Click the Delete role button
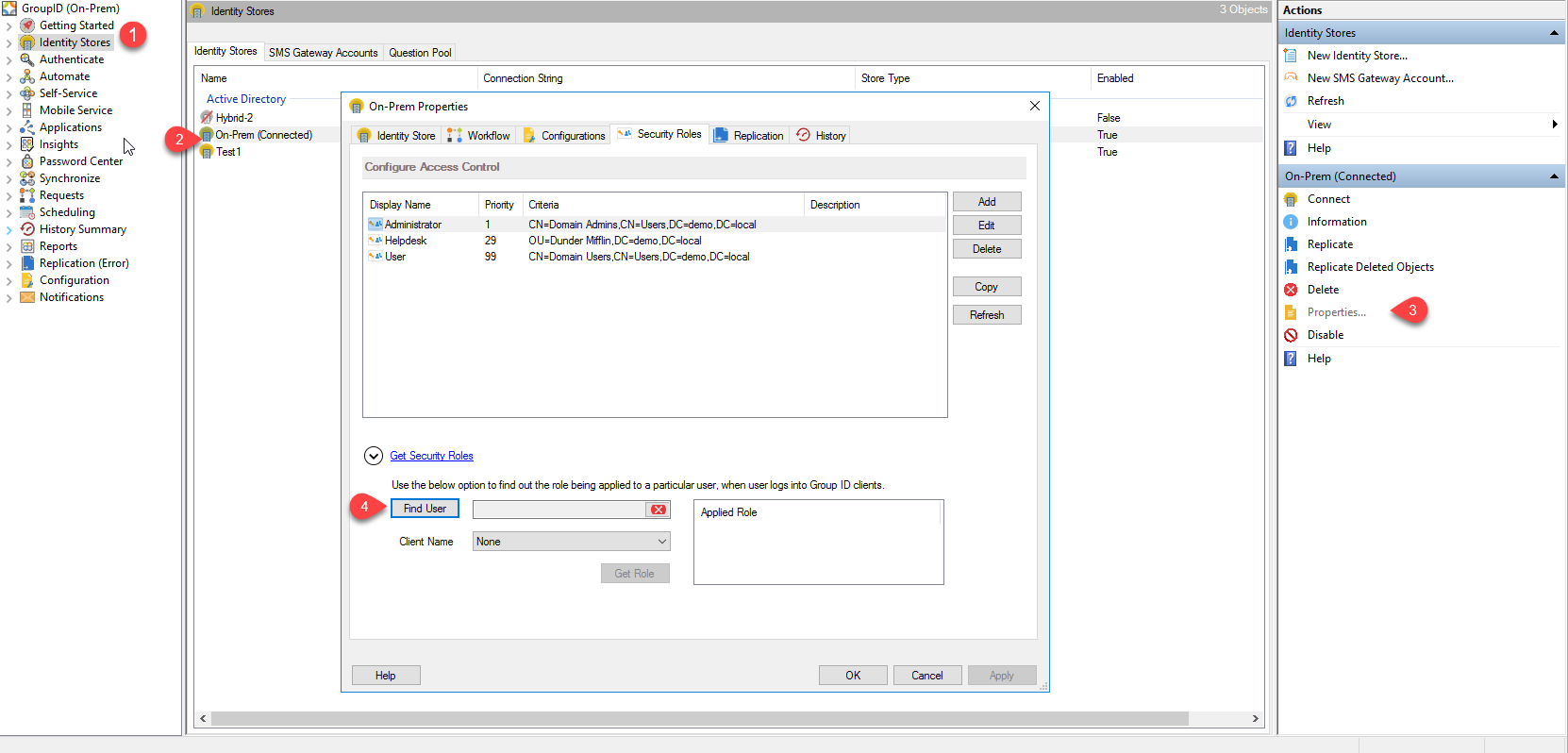 tap(987, 249)
